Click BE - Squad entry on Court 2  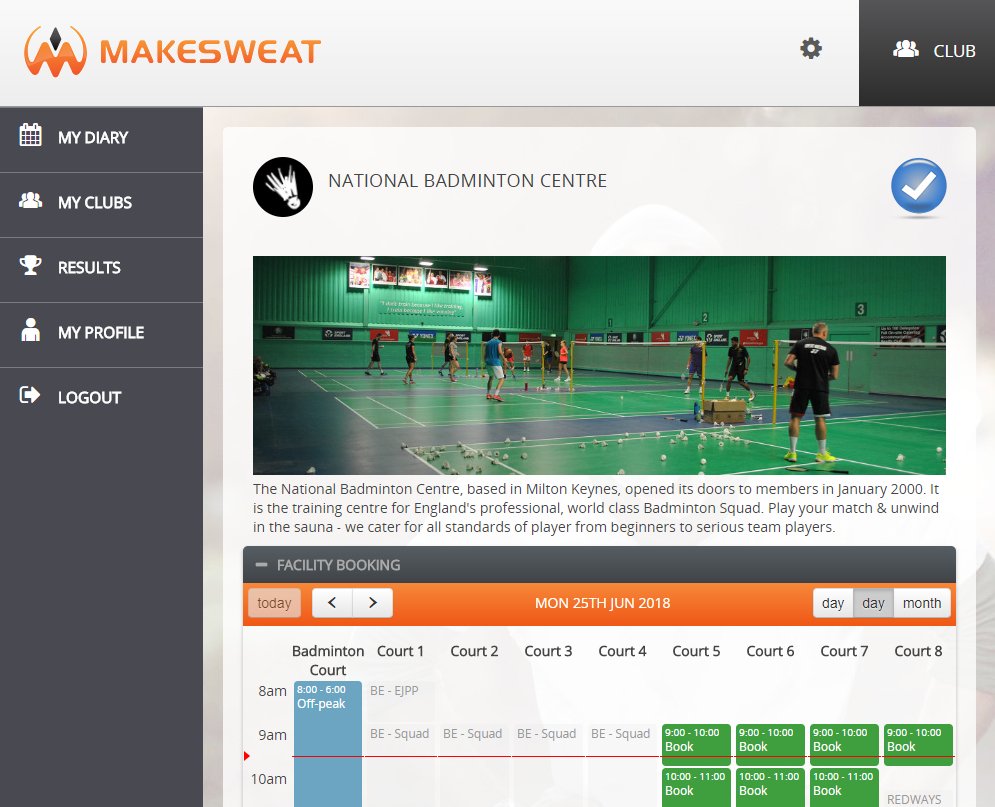coord(473,734)
